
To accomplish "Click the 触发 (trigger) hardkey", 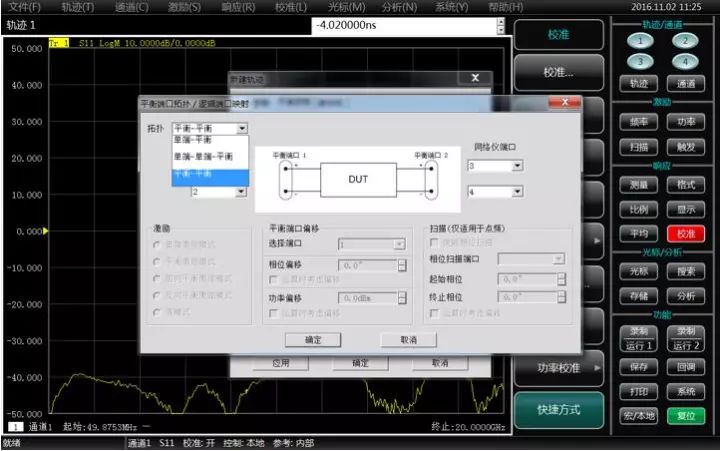I will [x=686, y=147].
